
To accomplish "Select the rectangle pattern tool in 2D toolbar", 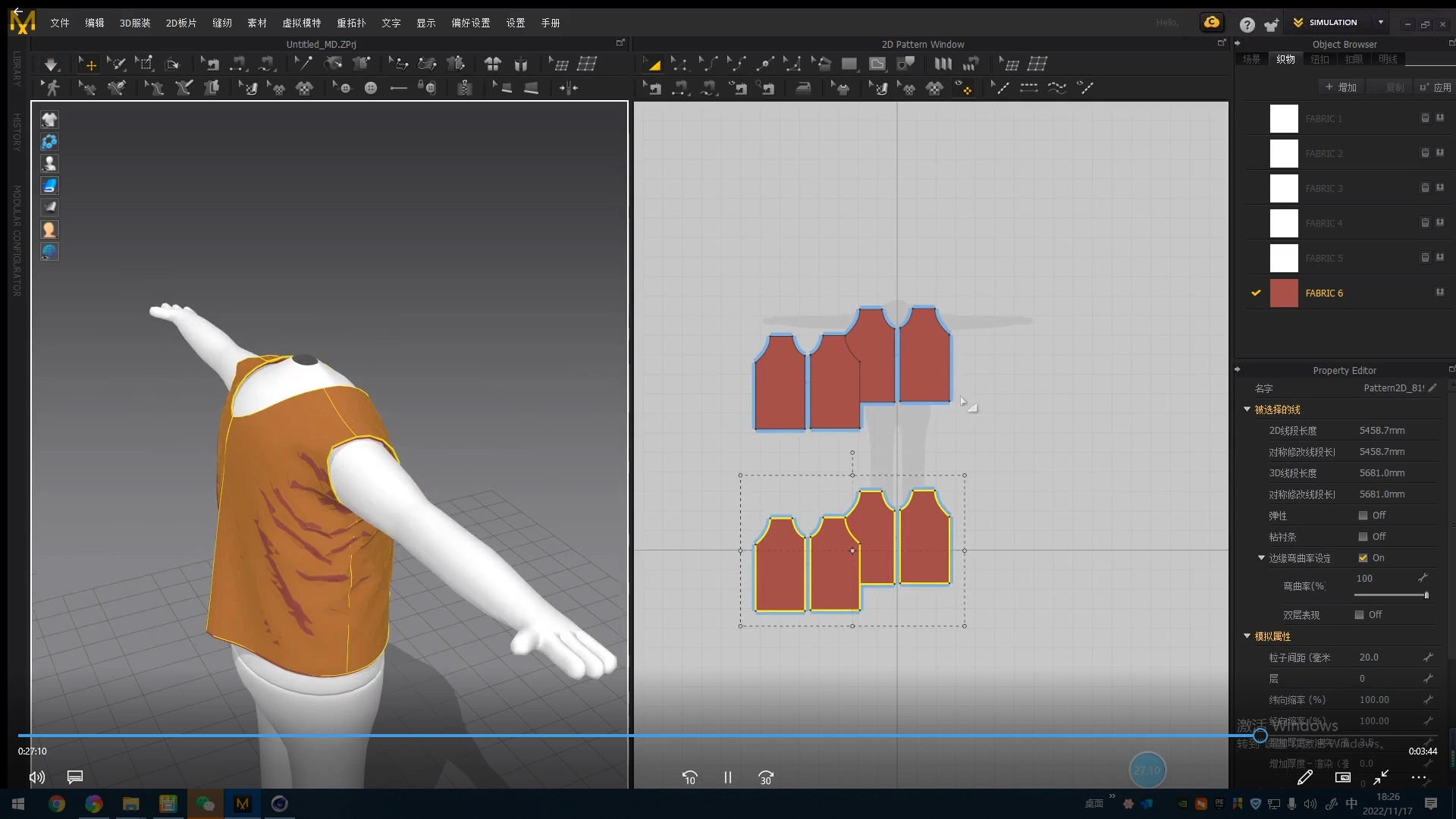I will tap(849, 64).
